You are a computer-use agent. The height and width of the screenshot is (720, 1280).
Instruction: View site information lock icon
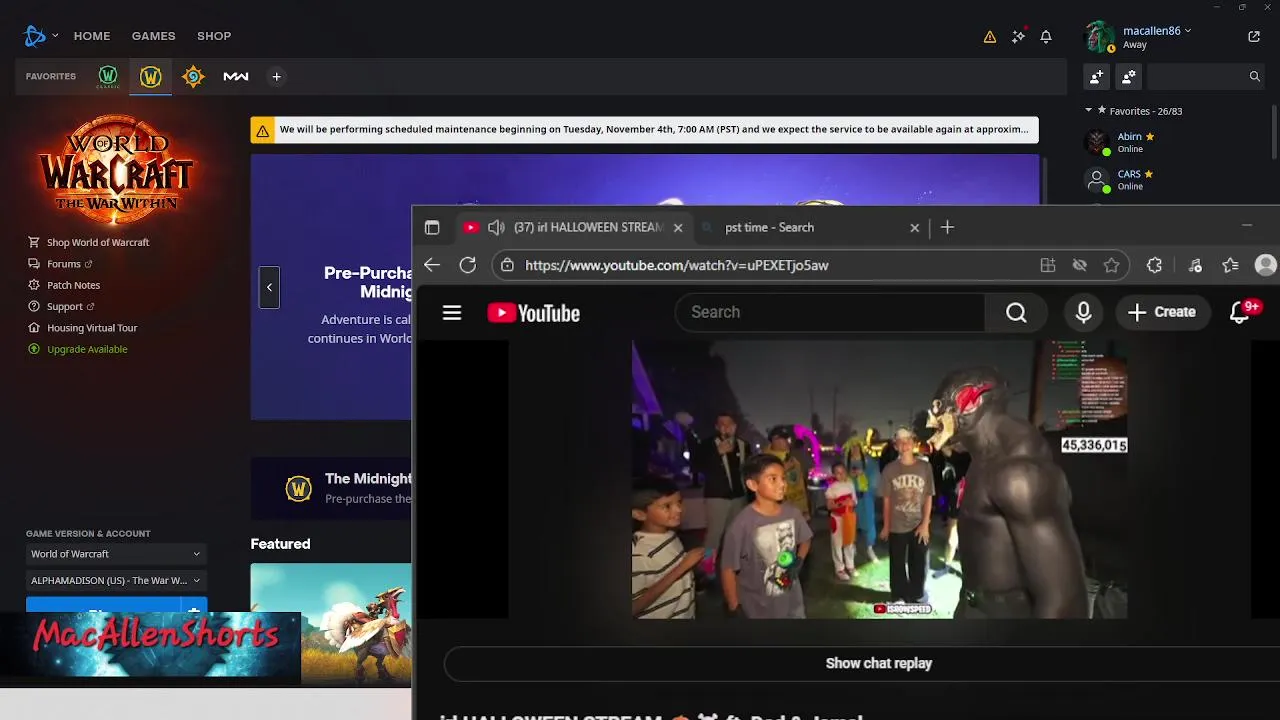pyautogui.click(x=508, y=265)
